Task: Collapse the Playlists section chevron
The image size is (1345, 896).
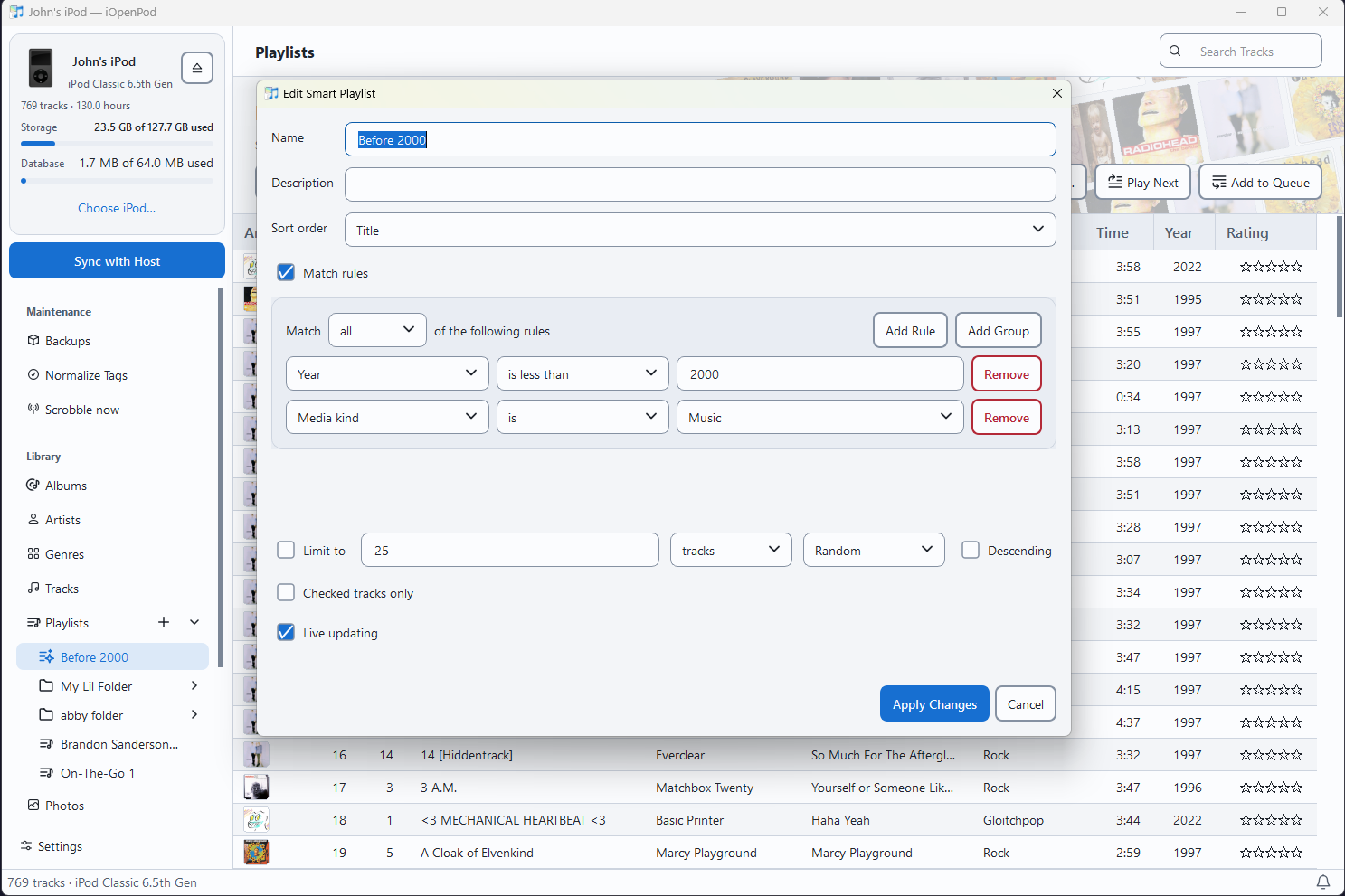Action: click(x=194, y=622)
